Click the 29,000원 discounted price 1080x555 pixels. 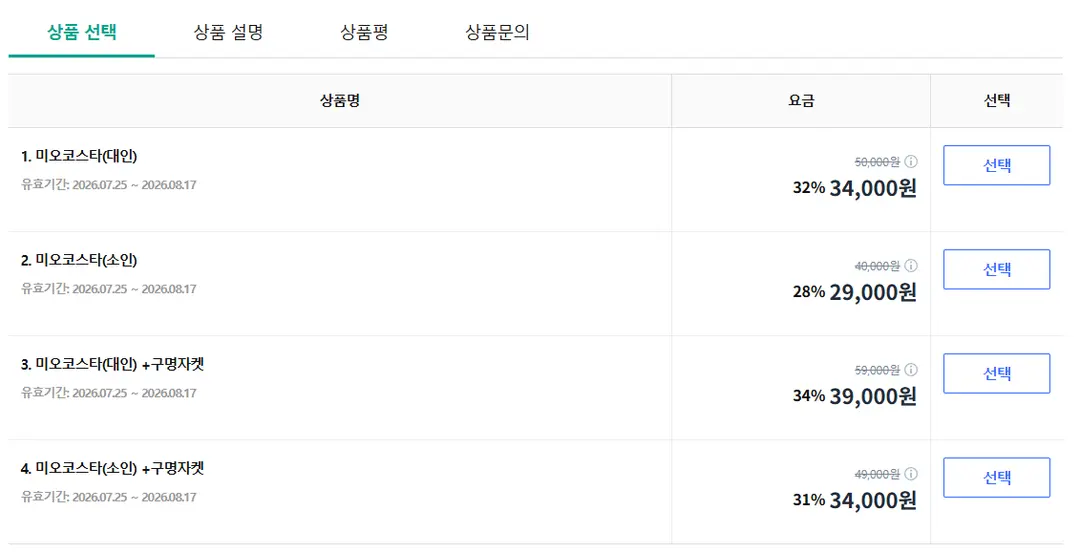(873, 292)
